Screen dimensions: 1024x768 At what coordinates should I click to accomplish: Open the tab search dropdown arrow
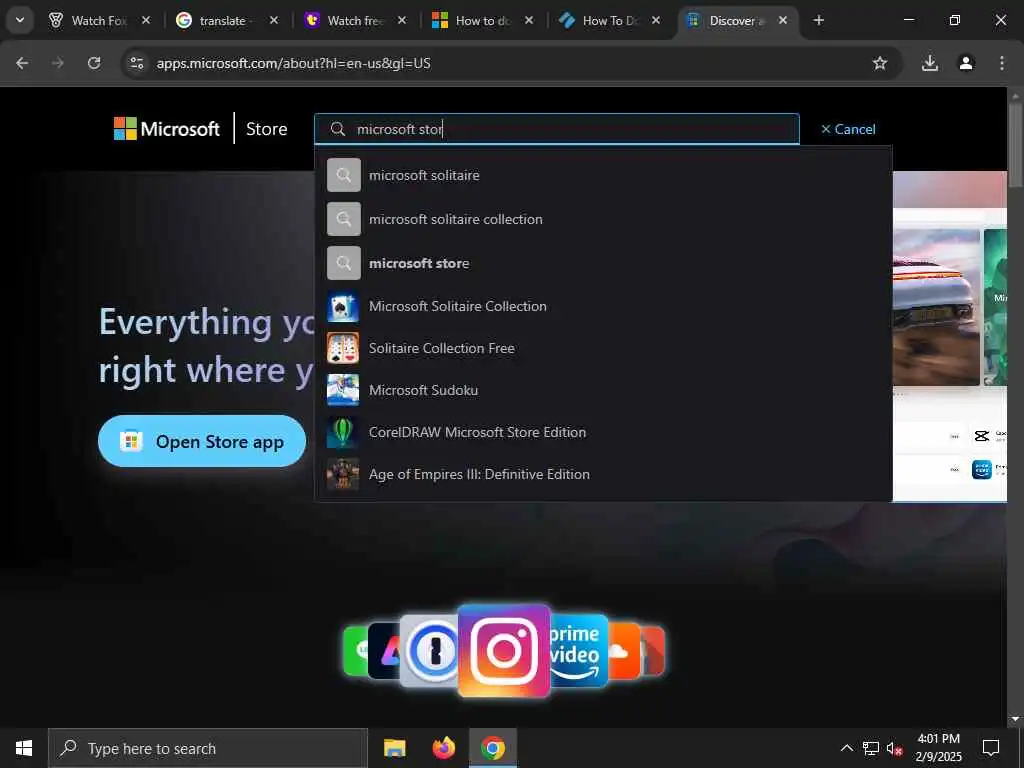tap(20, 20)
